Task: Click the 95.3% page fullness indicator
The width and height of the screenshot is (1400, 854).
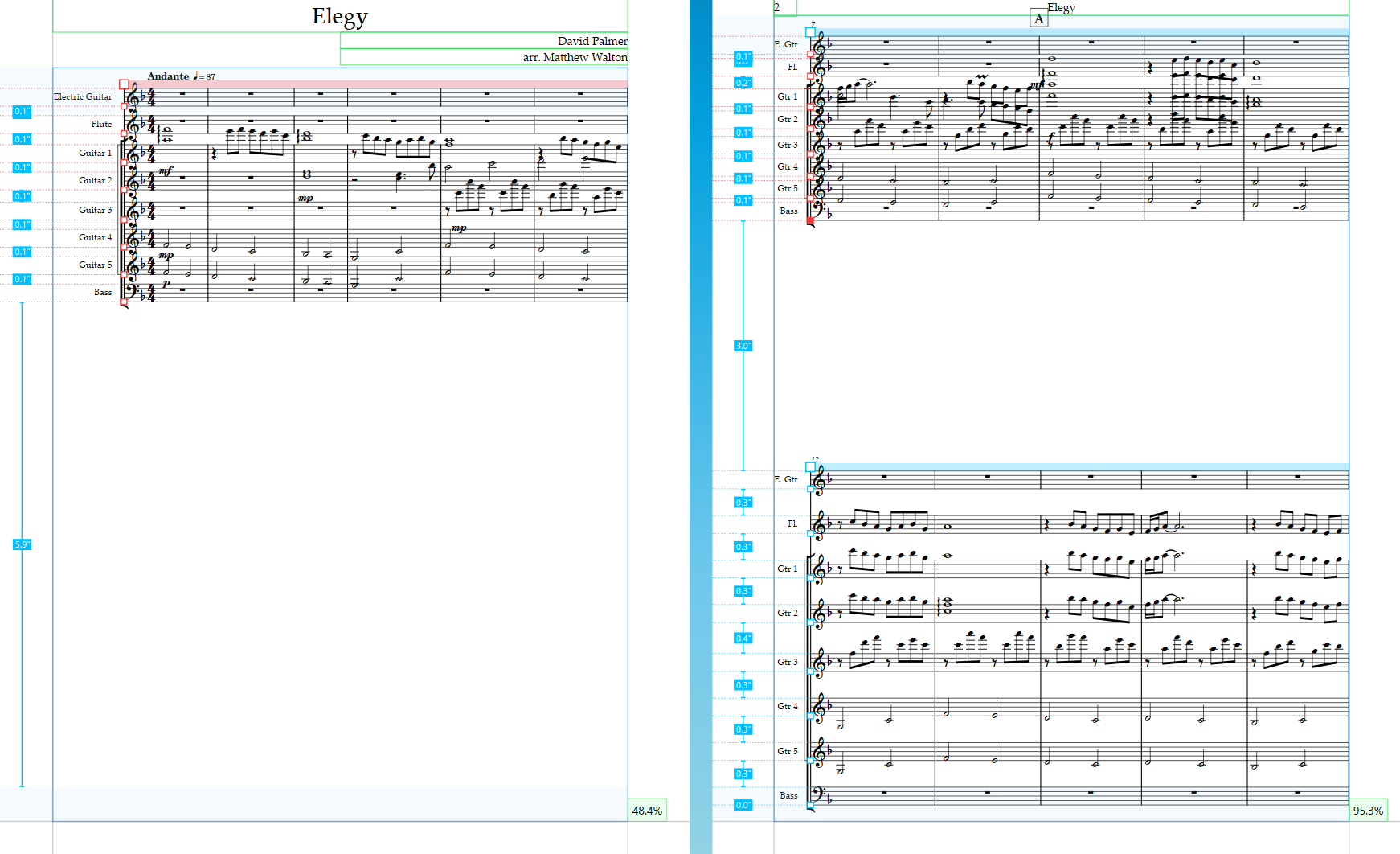Action: click(x=1368, y=811)
